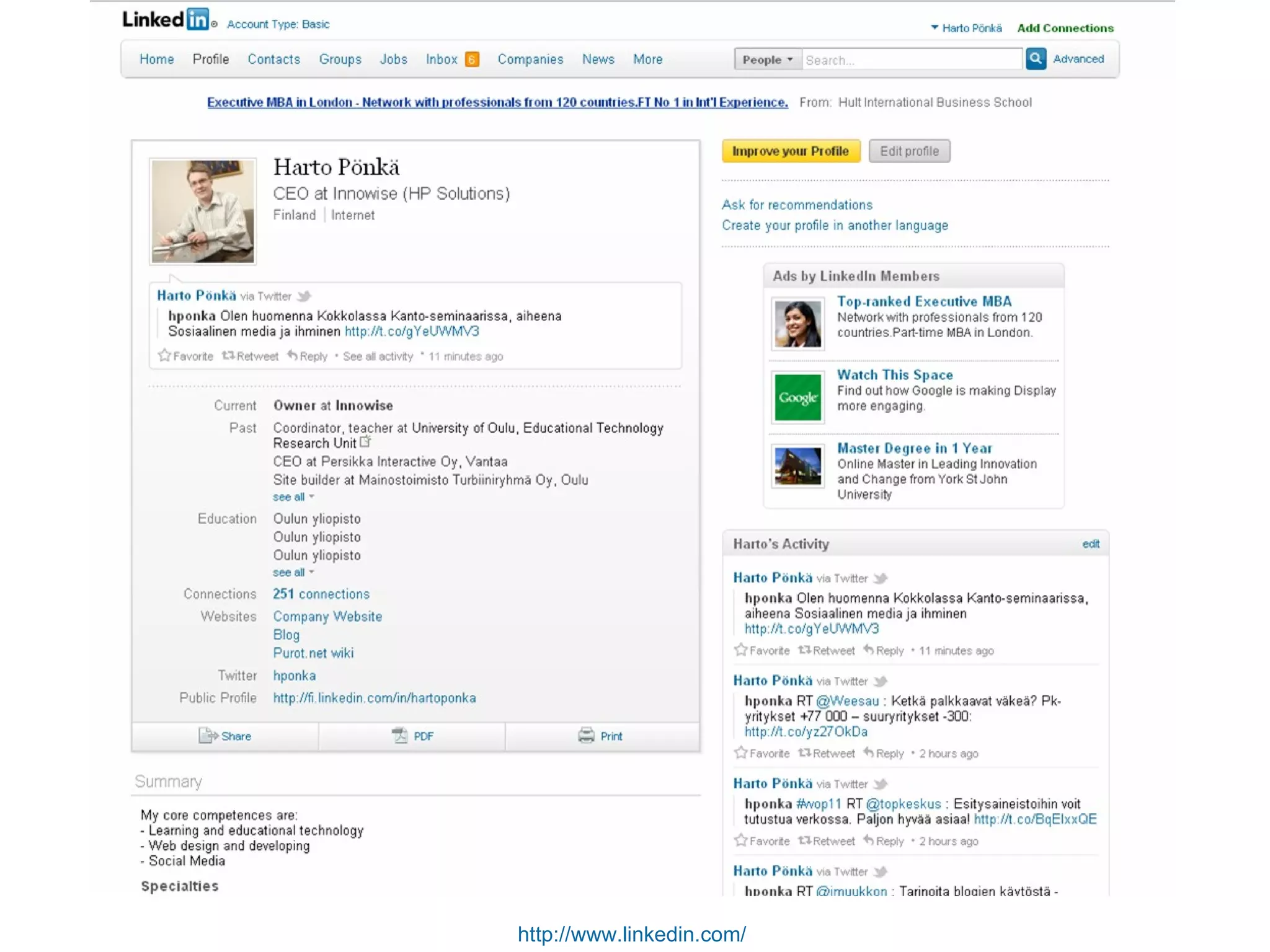The image size is (1270, 952).
Task: Open the Inbox unread count badge
Action: coord(472,59)
